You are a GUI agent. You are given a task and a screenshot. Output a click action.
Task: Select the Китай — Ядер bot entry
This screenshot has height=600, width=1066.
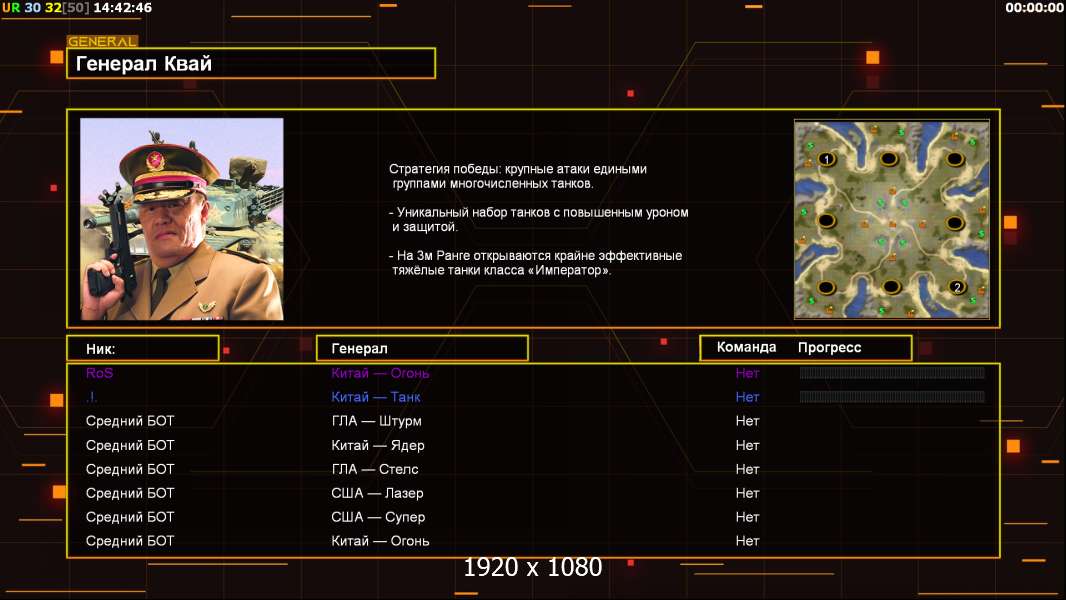(x=378, y=445)
